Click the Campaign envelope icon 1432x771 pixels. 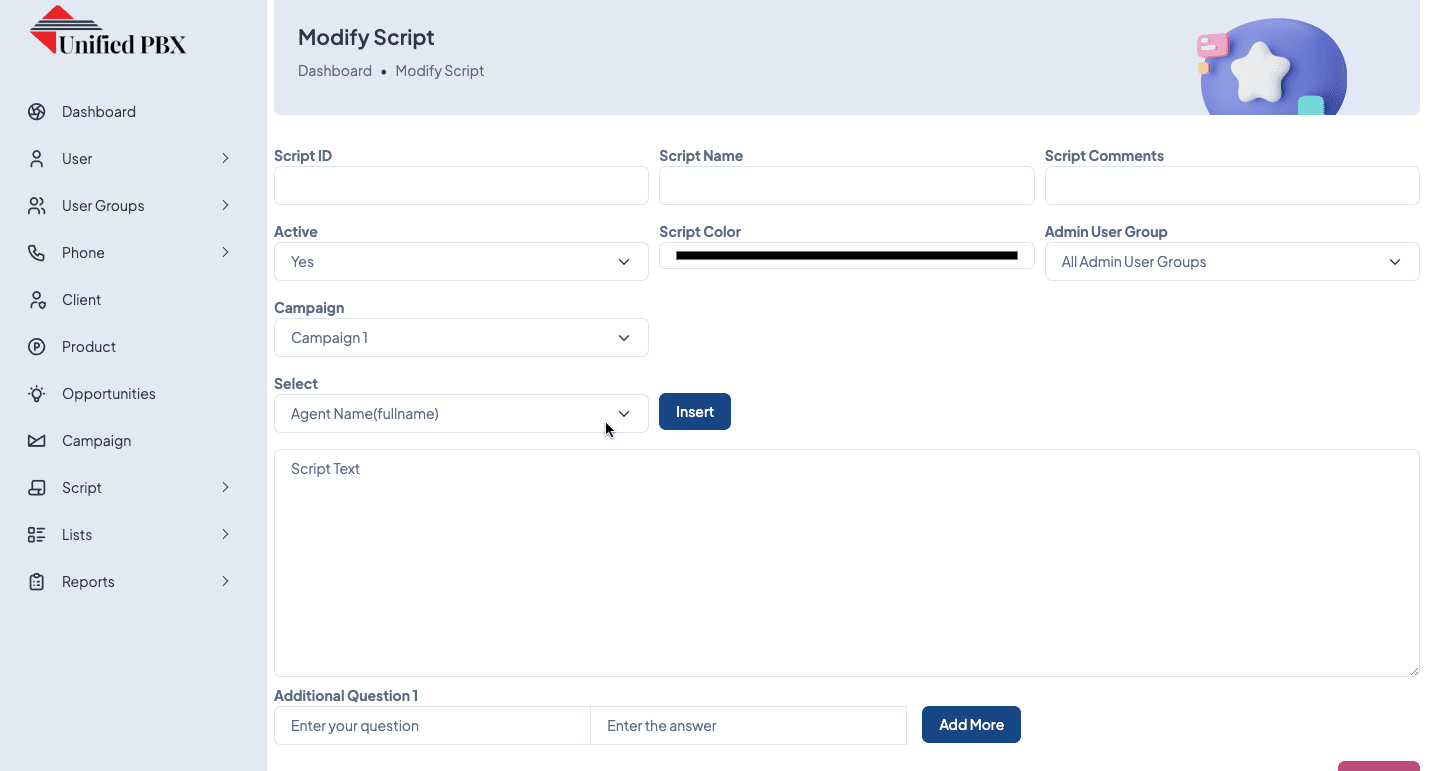pos(37,441)
